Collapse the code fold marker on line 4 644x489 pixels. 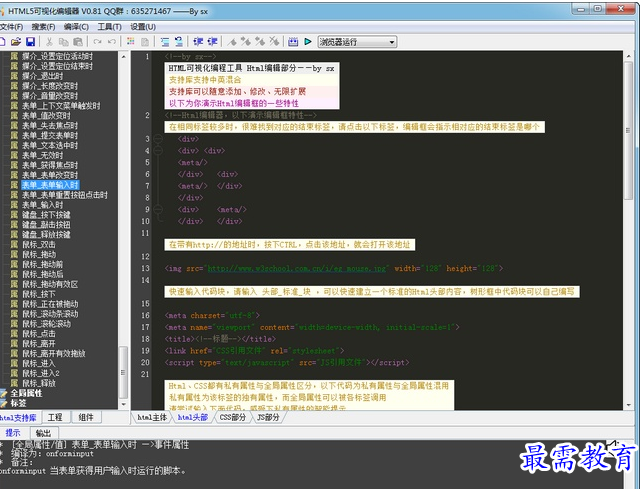pos(158,151)
